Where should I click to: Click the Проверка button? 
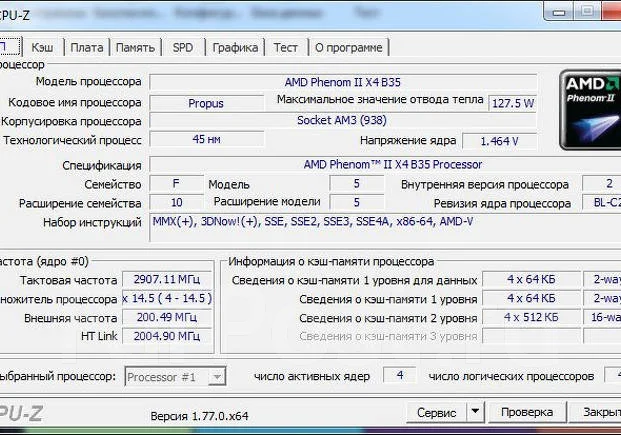[527, 412]
